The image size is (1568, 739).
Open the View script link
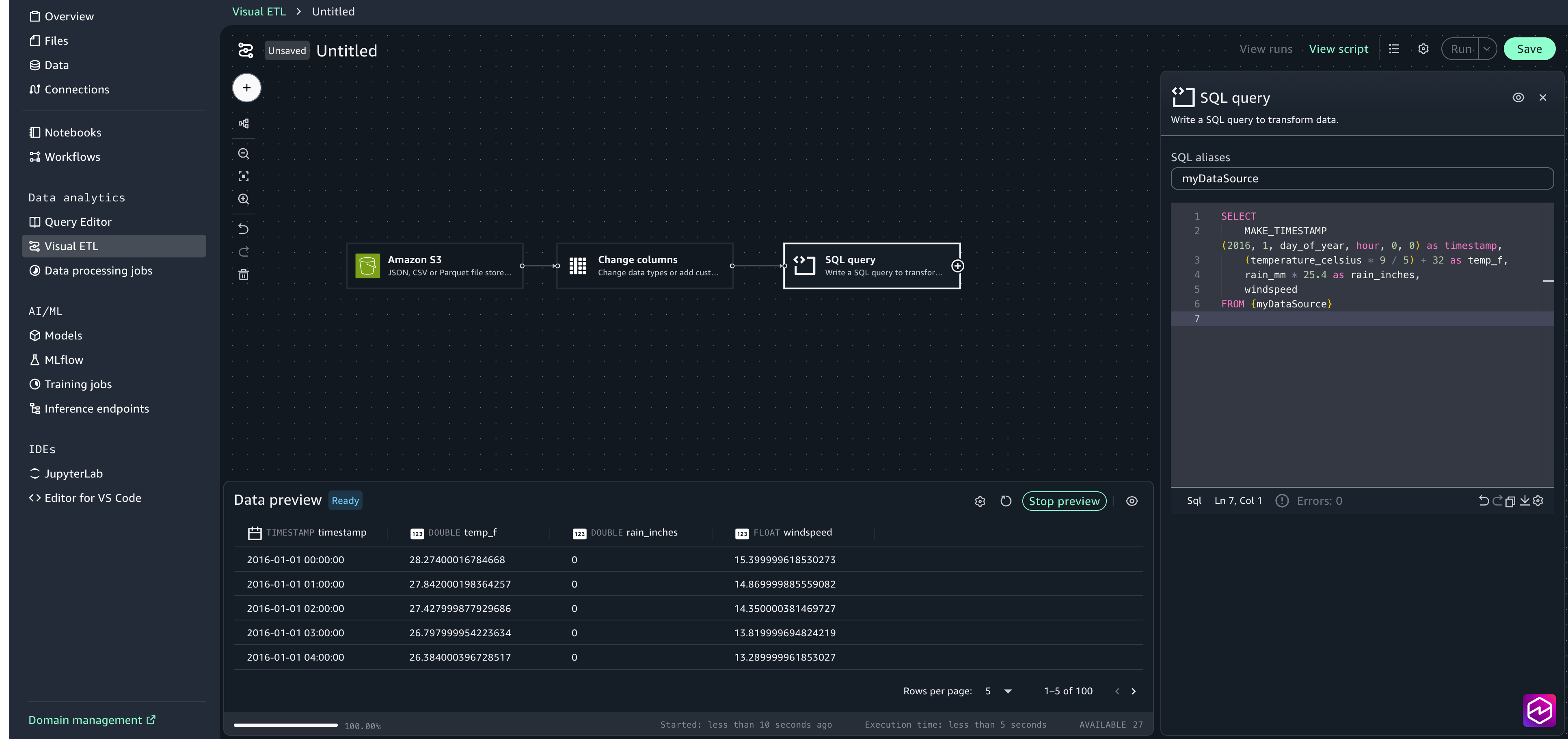point(1338,49)
